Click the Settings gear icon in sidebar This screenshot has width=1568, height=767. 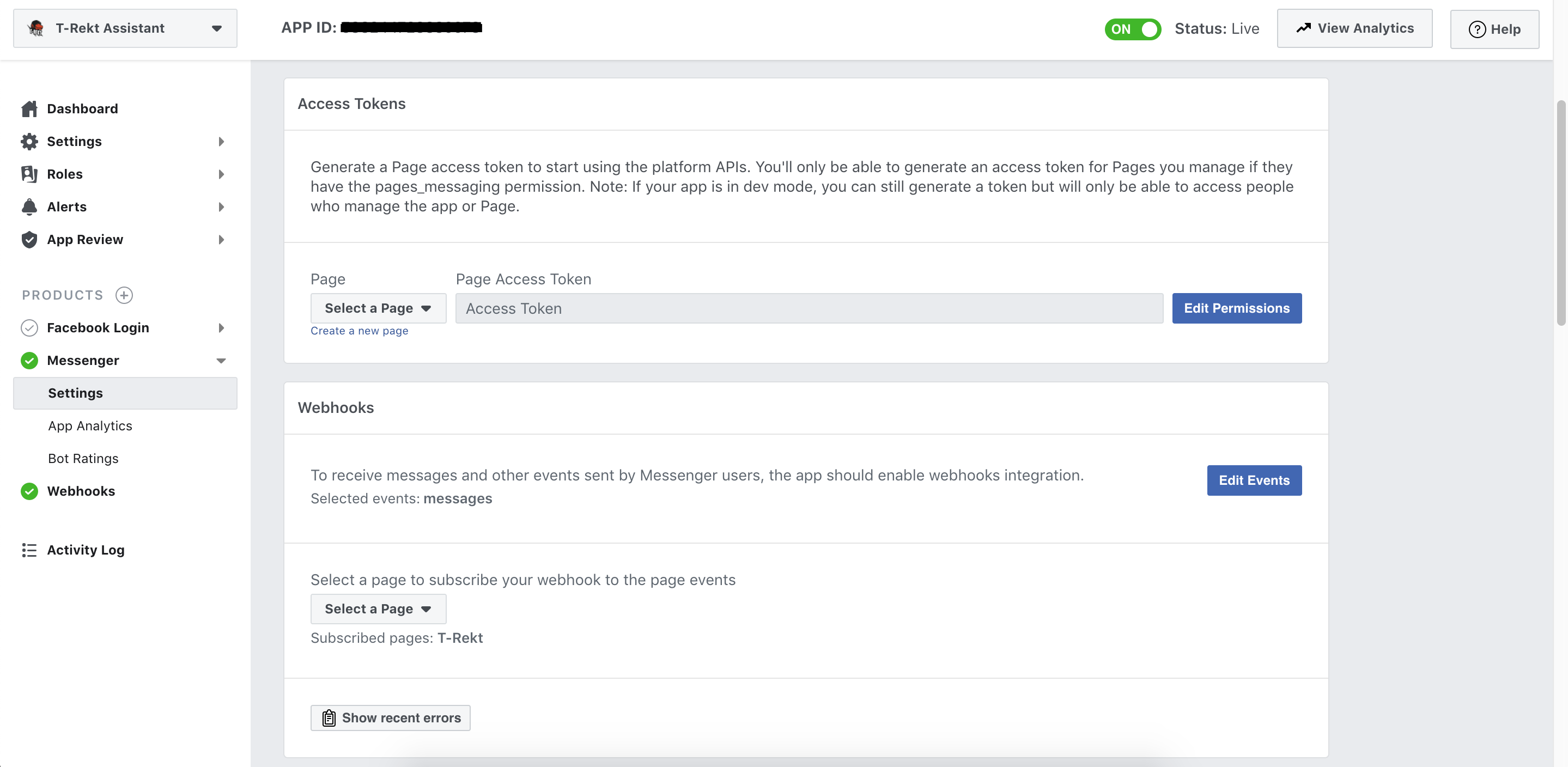coord(29,141)
